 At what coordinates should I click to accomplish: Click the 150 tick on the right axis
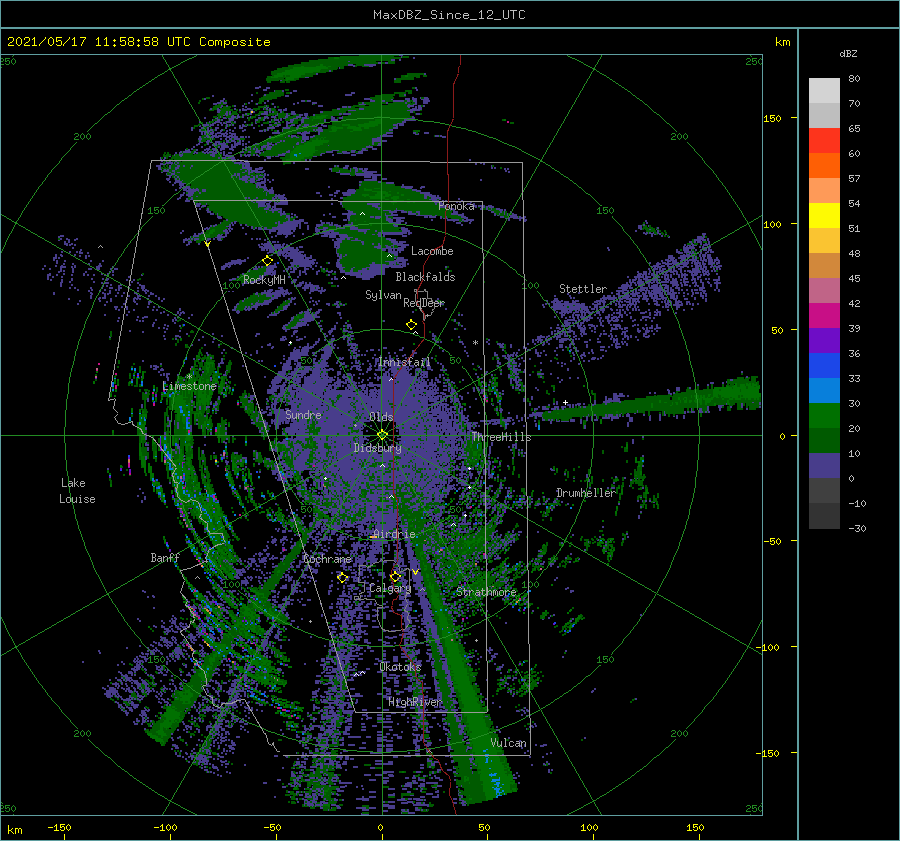tap(772, 118)
